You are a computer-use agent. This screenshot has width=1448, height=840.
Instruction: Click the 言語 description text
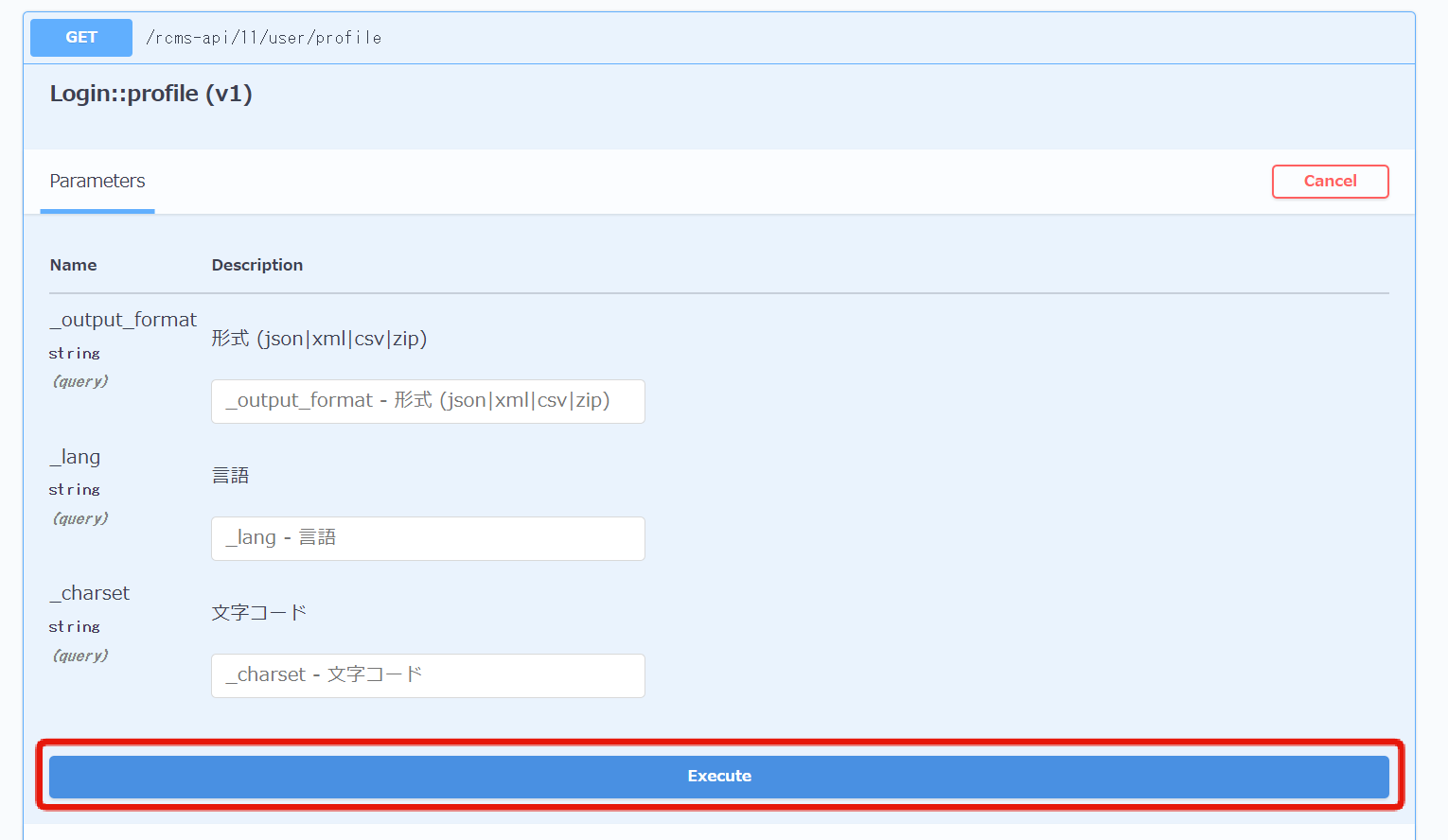[230, 475]
